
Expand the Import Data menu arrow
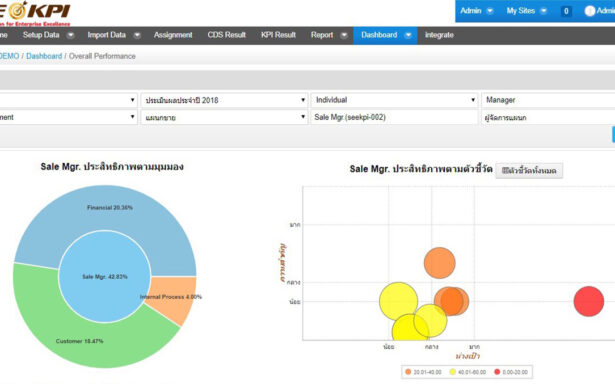click(137, 35)
